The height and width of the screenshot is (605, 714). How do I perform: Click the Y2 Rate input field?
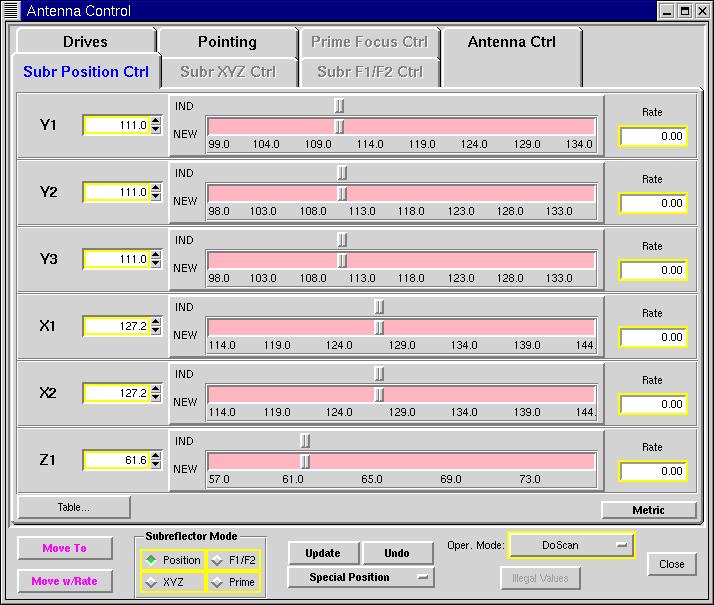pos(653,203)
